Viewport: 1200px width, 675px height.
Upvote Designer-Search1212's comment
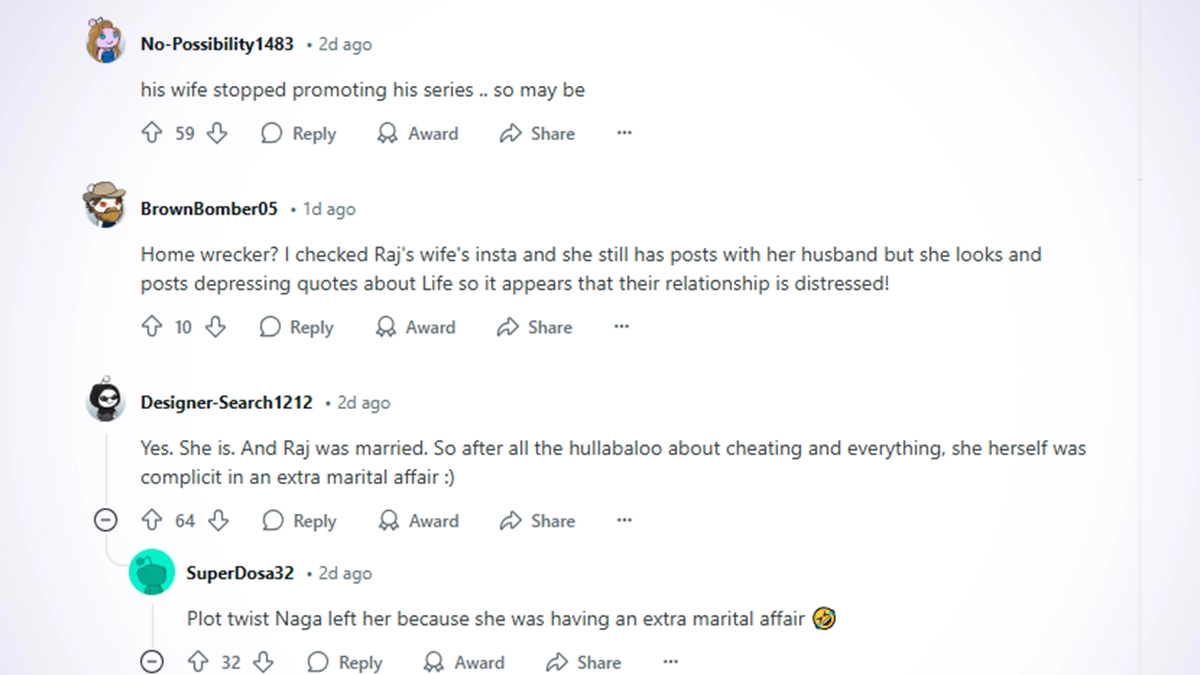152,521
